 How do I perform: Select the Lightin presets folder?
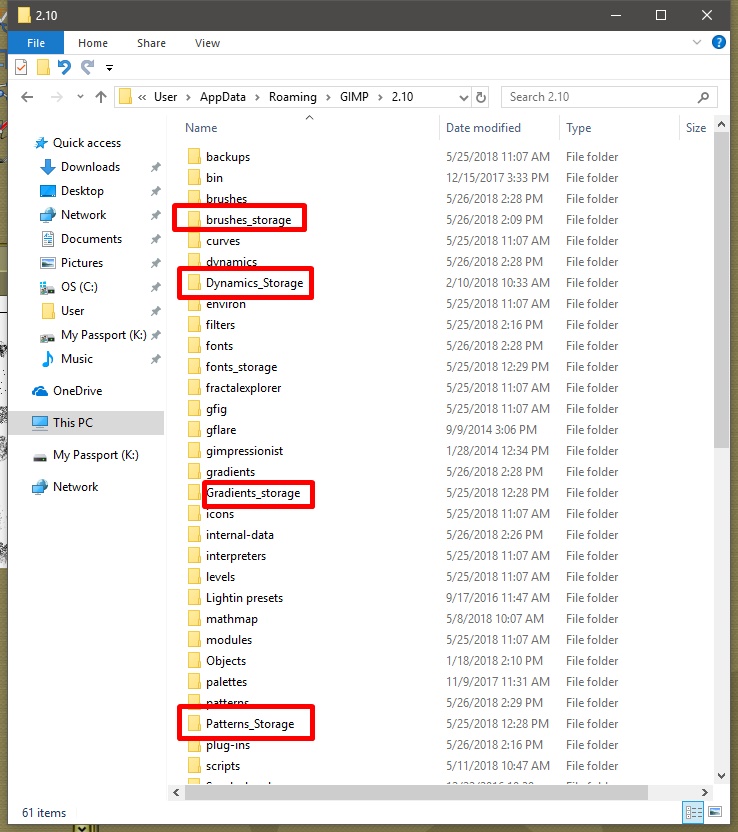click(244, 598)
